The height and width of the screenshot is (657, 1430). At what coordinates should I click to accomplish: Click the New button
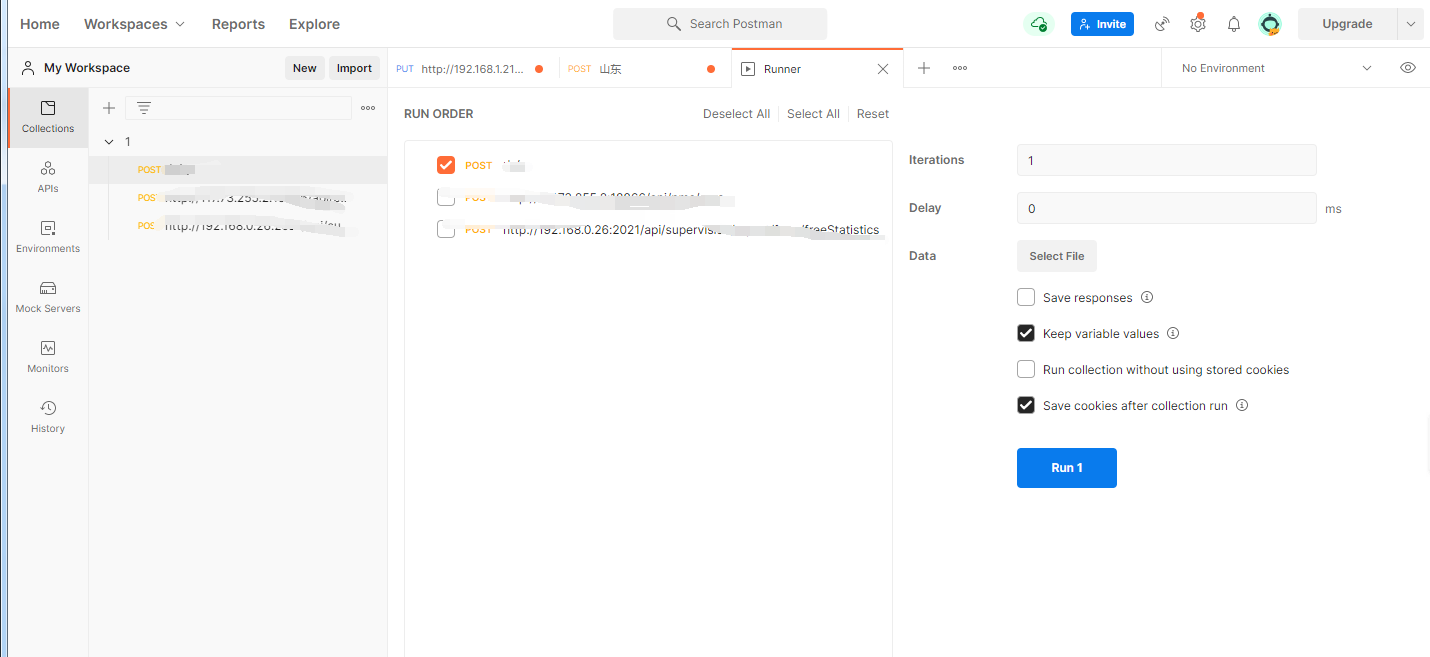305,68
